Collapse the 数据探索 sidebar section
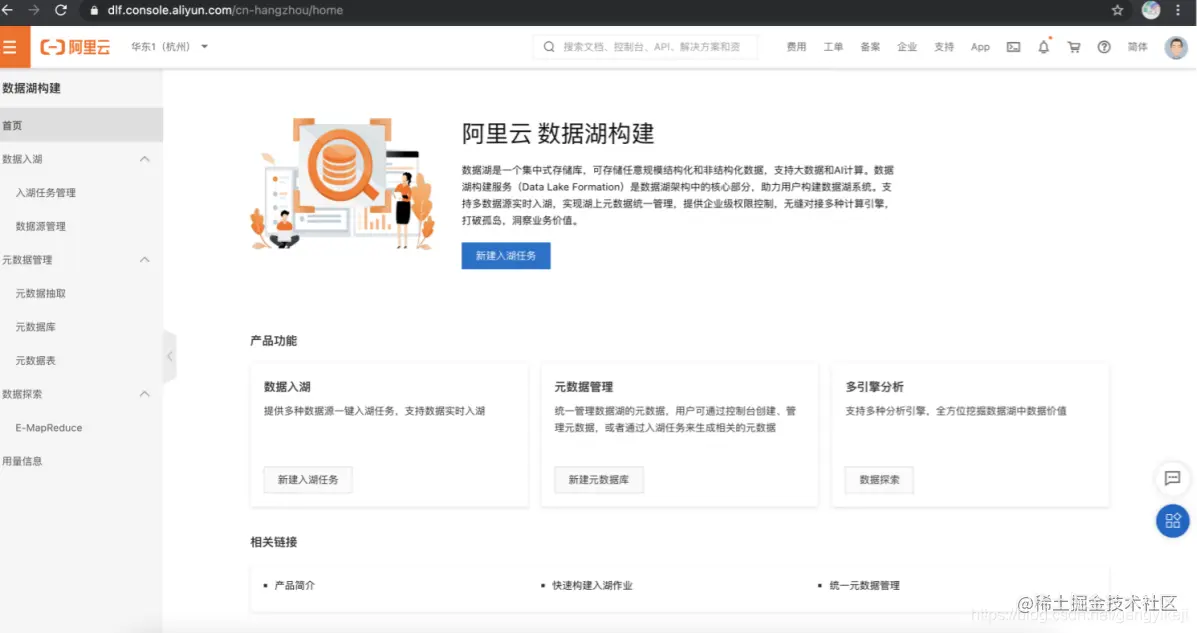This screenshot has width=1197, height=633. point(144,394)
